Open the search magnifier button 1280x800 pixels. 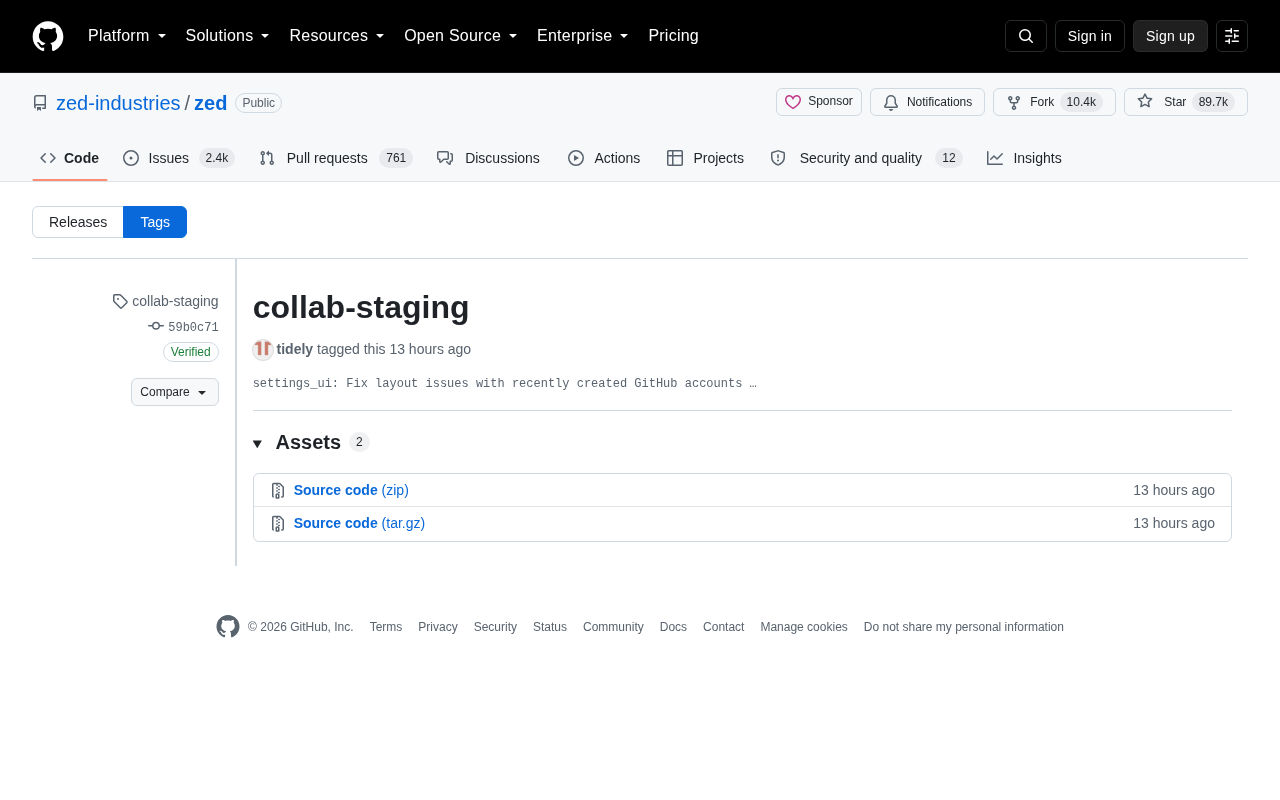click(1026, 36)
